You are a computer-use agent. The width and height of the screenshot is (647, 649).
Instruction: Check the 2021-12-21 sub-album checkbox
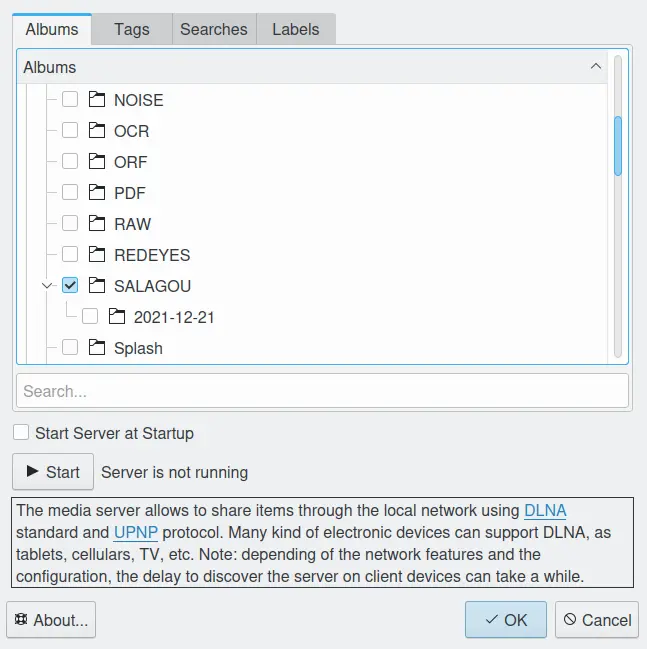[x=90, y=316]
